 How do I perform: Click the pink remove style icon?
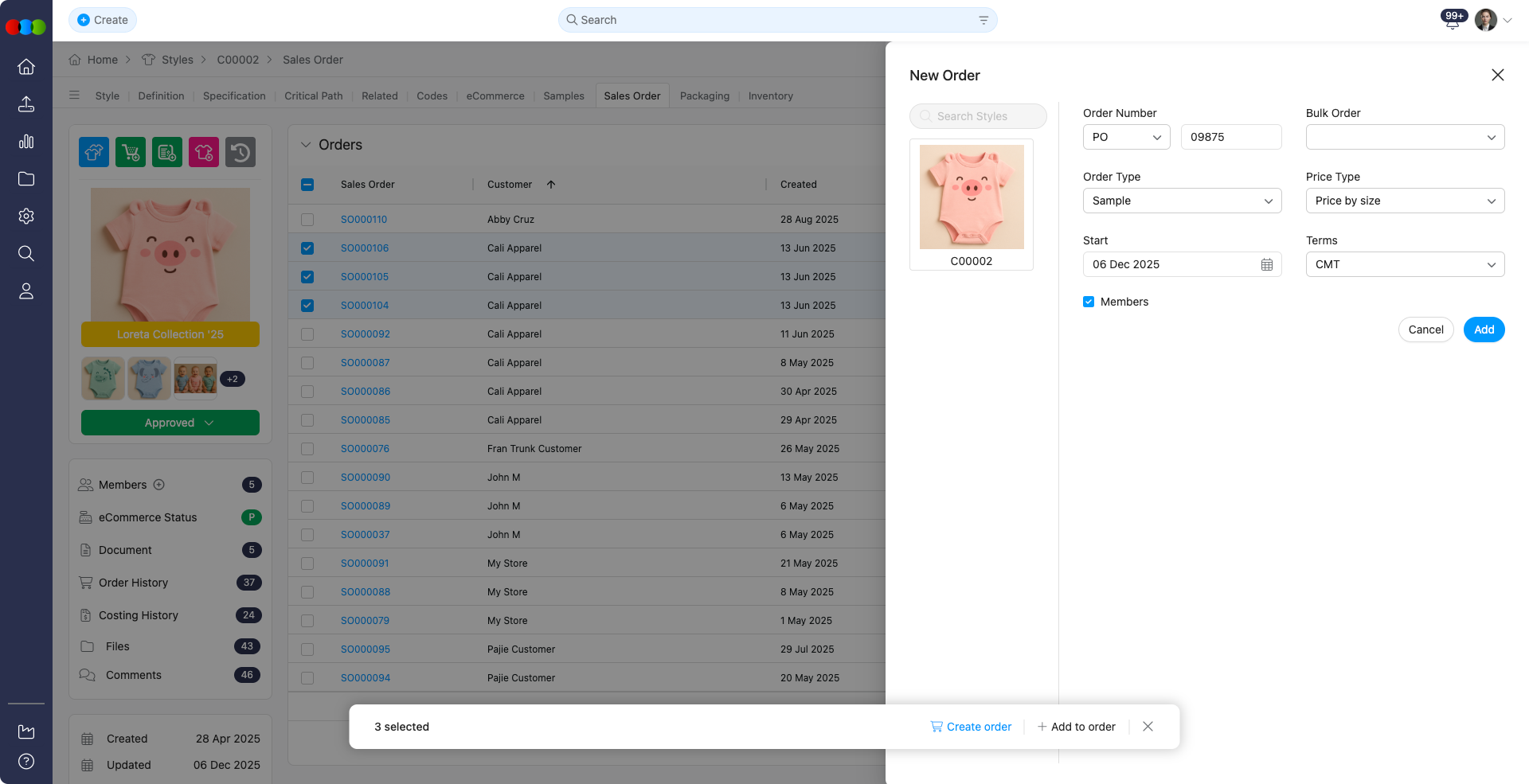pos(204,152)
